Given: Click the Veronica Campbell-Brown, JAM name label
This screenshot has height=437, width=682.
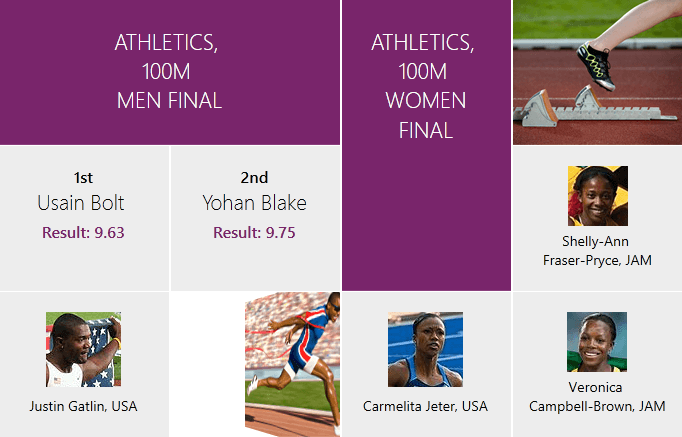Looking at the screenshot, I should 597,397.
